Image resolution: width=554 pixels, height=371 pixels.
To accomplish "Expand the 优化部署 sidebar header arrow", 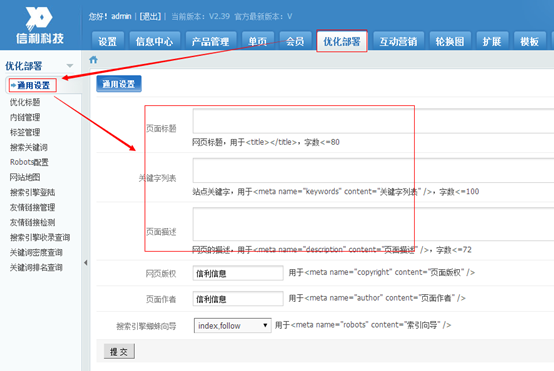I will [x=70, y=66].
